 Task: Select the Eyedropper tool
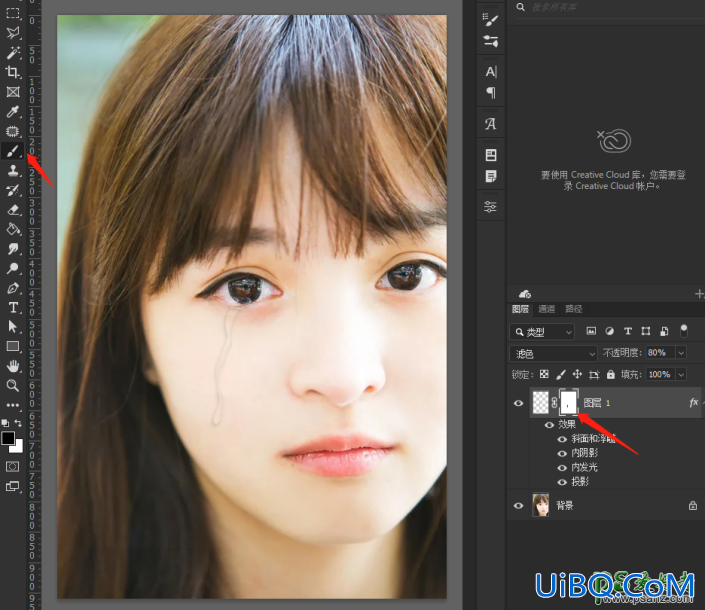(x=13, y=111)
